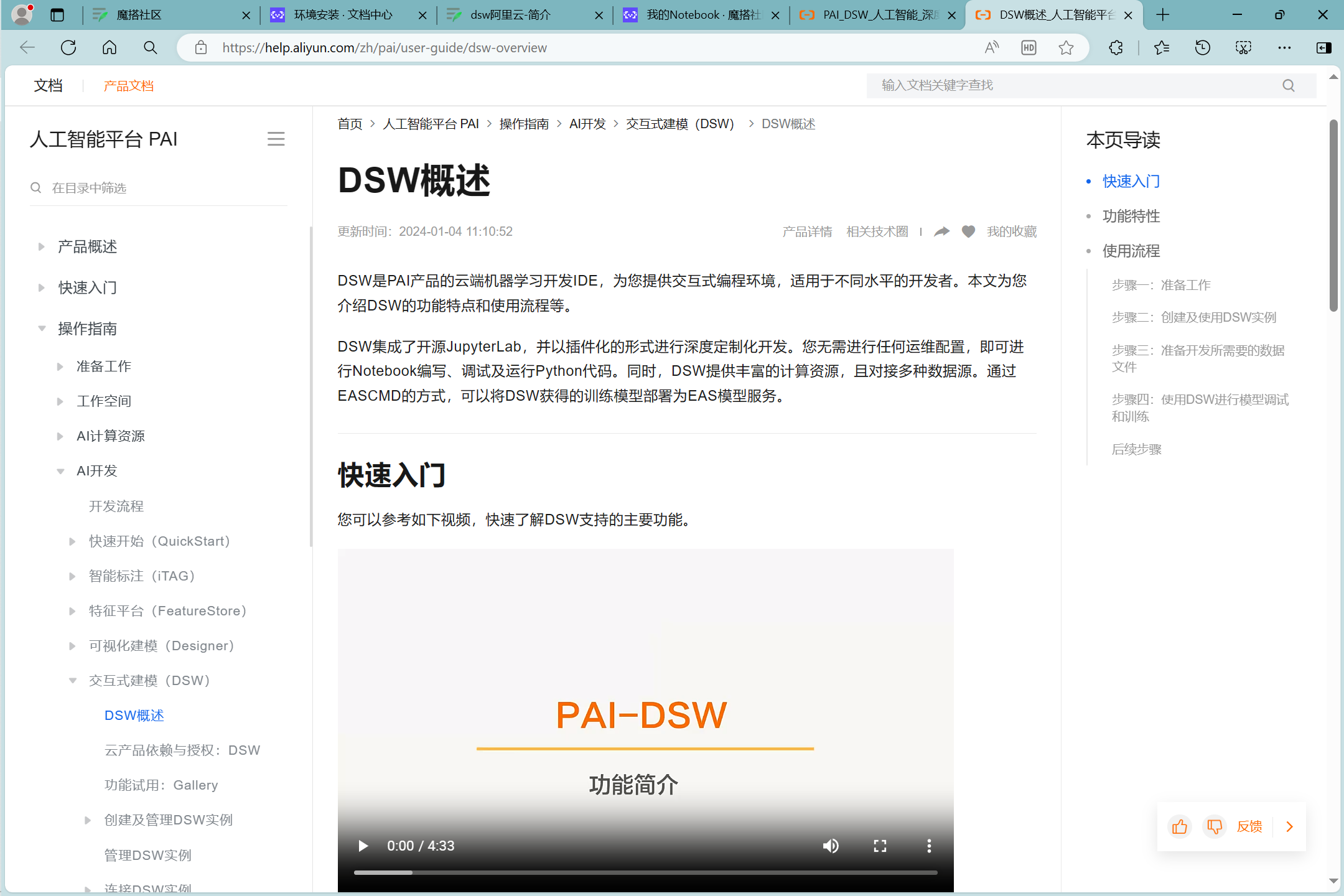Click the screenshot capture icon
Viewport: 1344px width, 896px height.
(x=1243, y=47)
